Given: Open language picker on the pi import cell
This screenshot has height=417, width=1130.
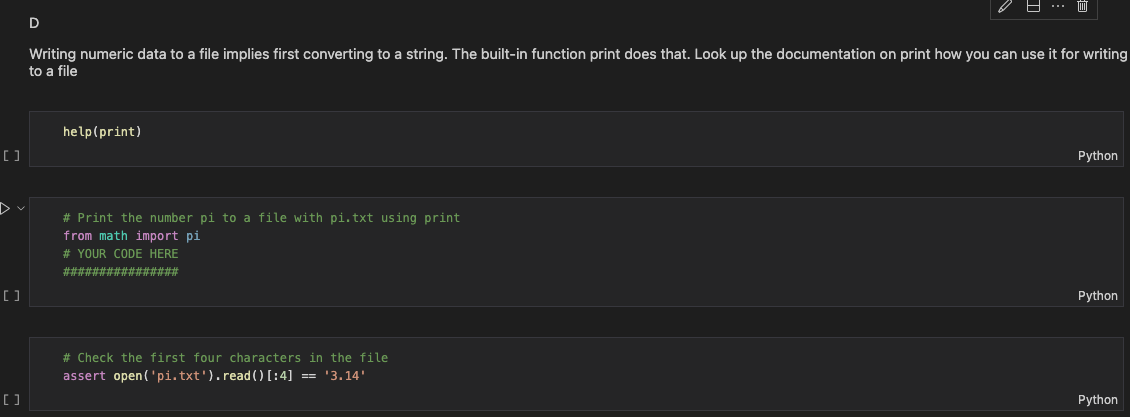Looking at the screenshot, I should click(x=1098, y=295).
